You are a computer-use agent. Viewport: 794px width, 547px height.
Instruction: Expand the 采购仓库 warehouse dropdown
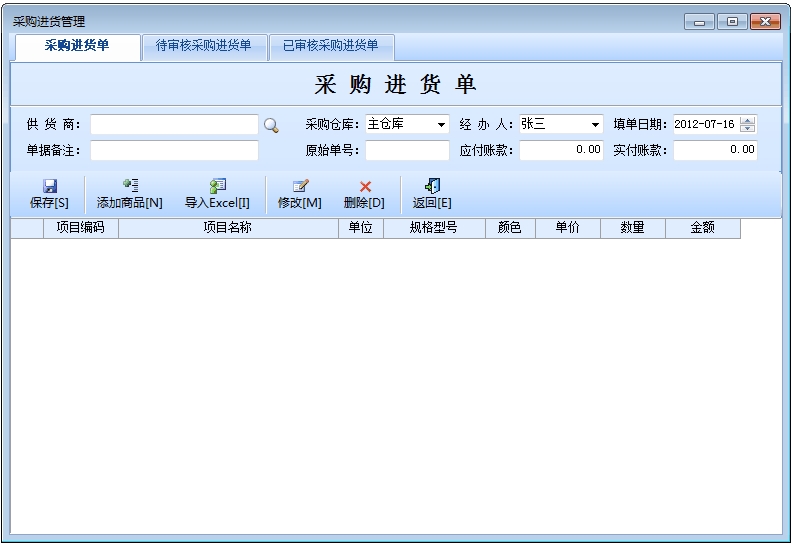441,125
